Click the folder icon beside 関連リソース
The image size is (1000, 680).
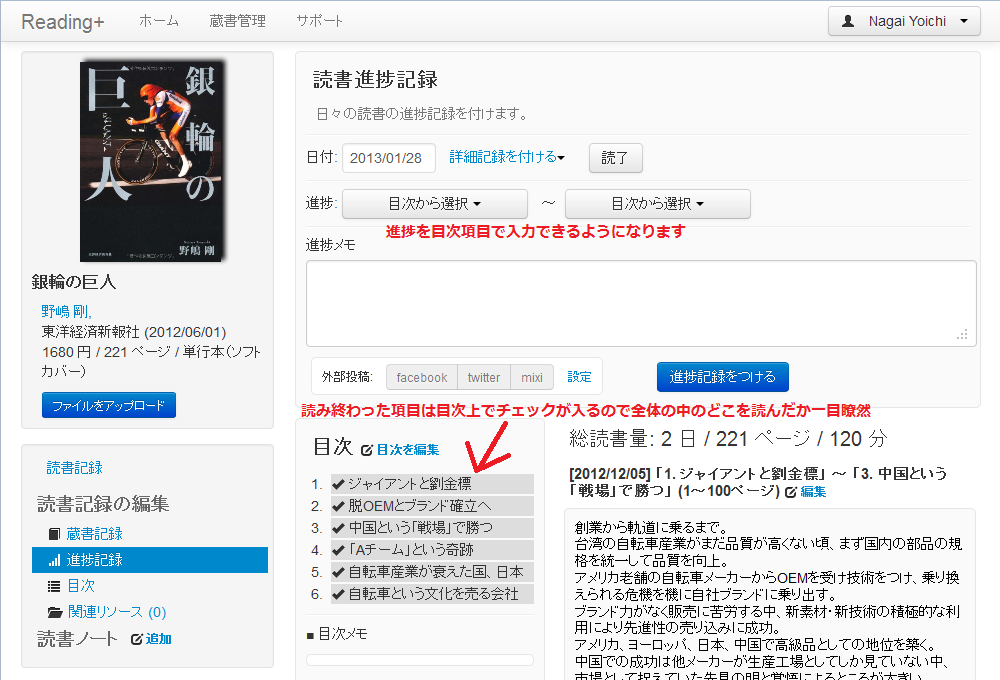point(55,612)
